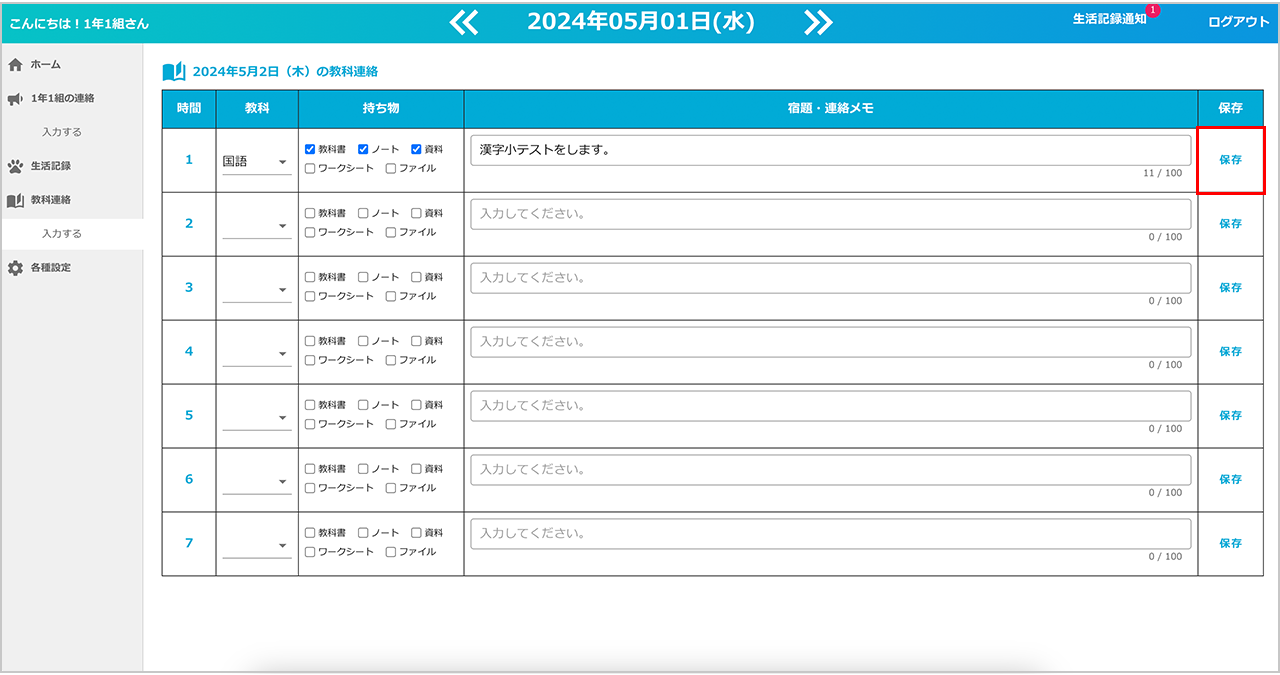
Task: Select 入力する under 1年1組の連絡
Action: click(62, 132)
